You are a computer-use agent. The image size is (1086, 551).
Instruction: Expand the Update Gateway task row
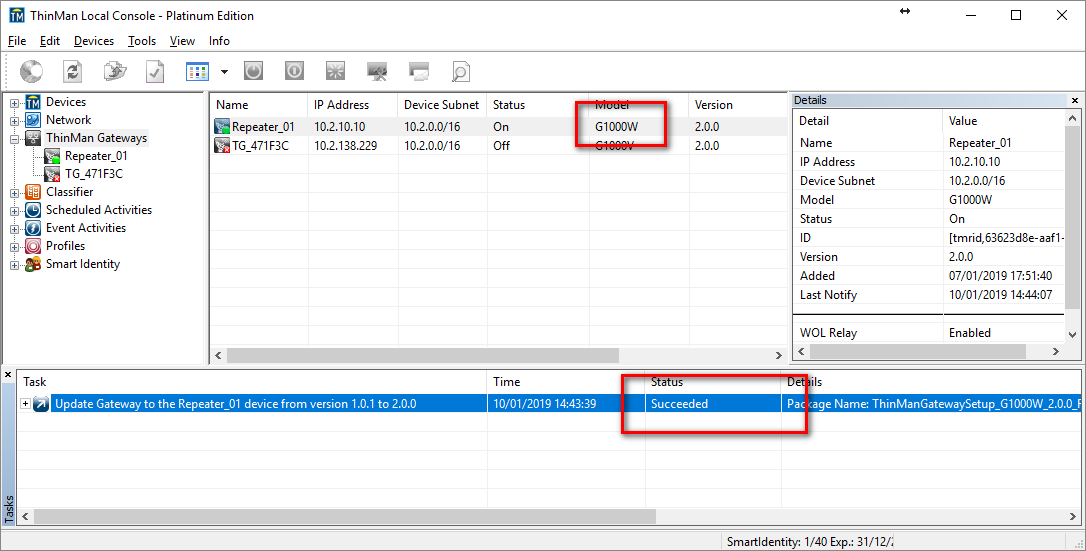coord(26,404)
